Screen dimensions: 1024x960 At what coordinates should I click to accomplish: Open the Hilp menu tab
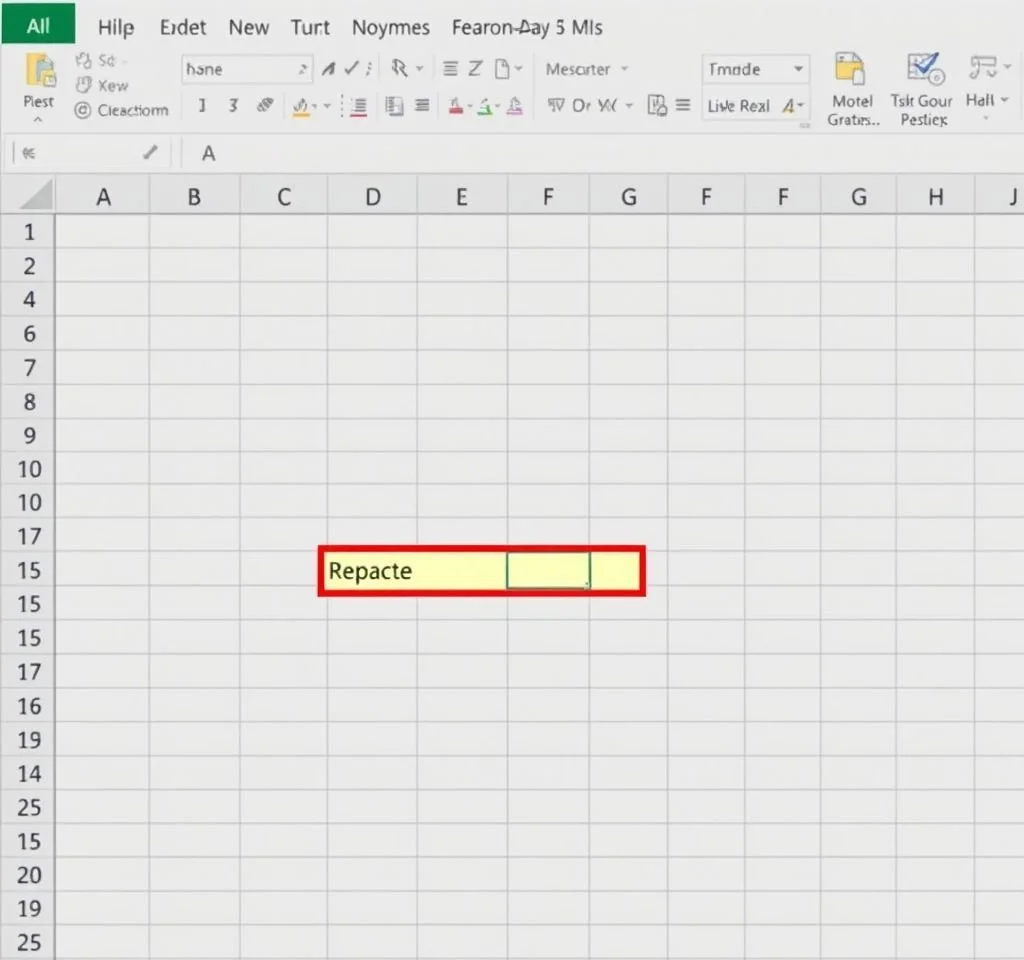(116, 27)
